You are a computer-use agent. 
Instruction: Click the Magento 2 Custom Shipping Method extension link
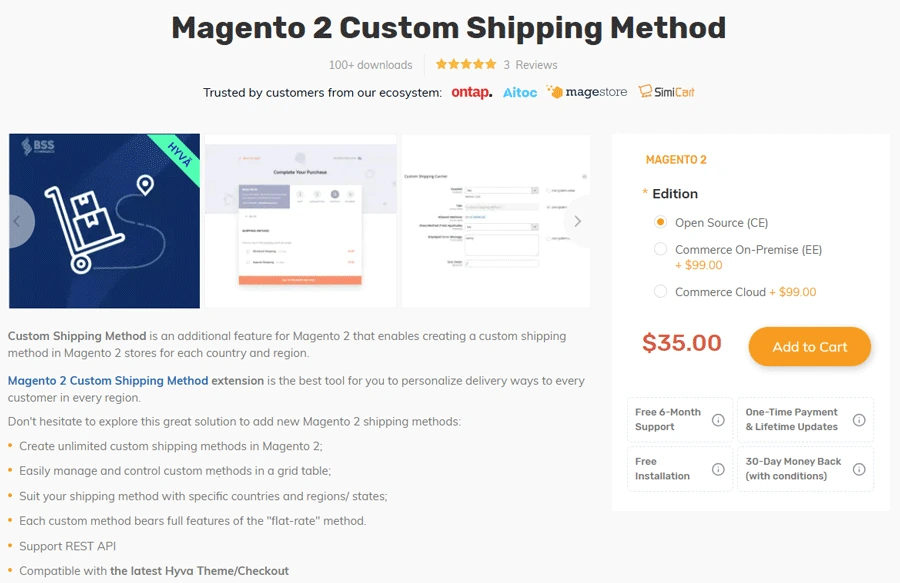tap(103, 380)
